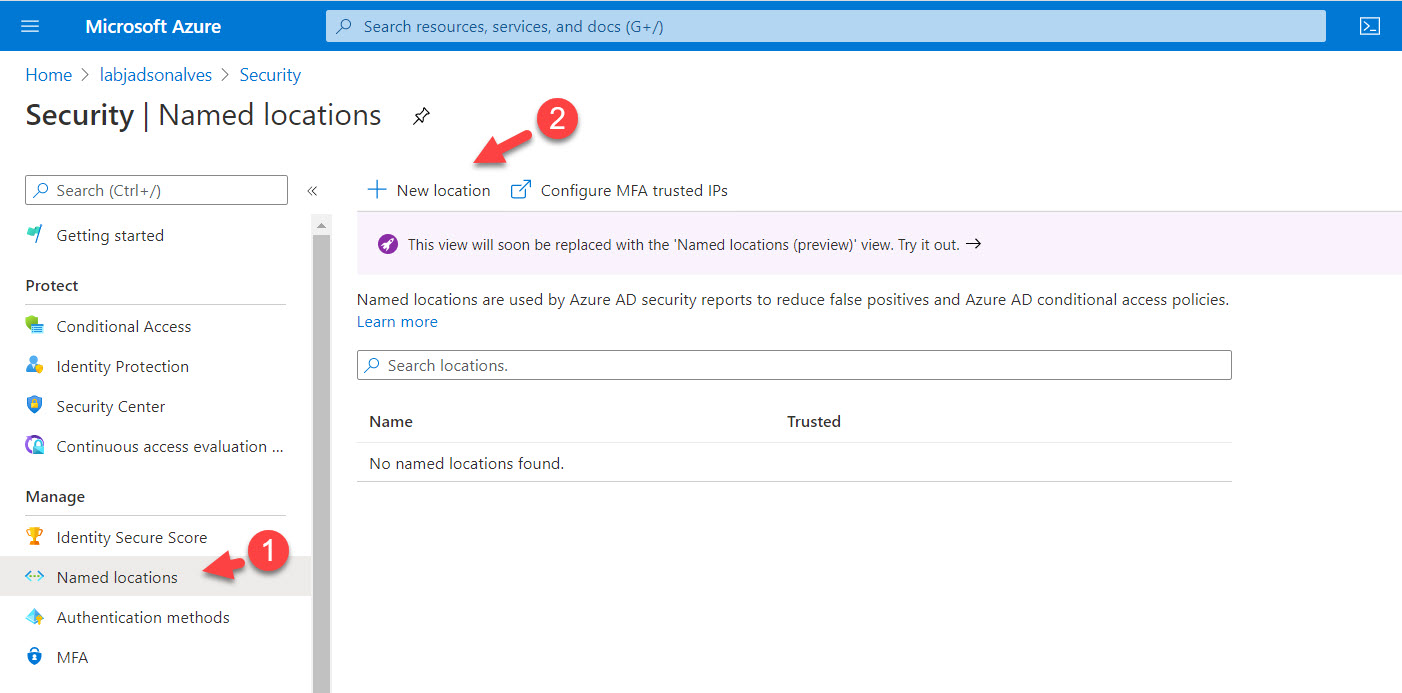Click the Authentication methods icon
This screenshot has width=1402, height=693.
[36, 617]
